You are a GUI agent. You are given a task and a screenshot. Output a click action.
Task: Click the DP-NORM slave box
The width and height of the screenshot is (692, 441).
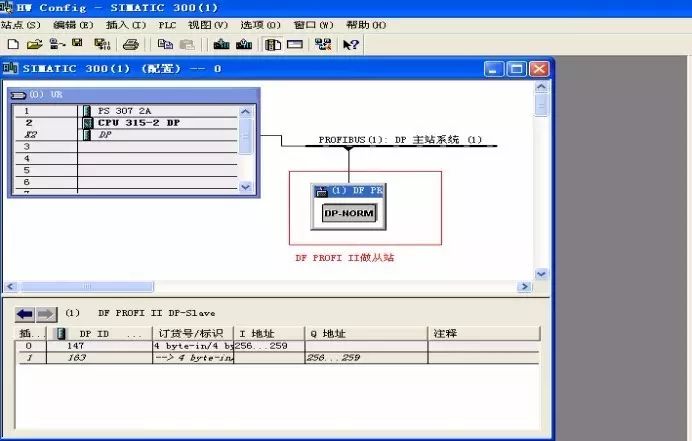349,213
